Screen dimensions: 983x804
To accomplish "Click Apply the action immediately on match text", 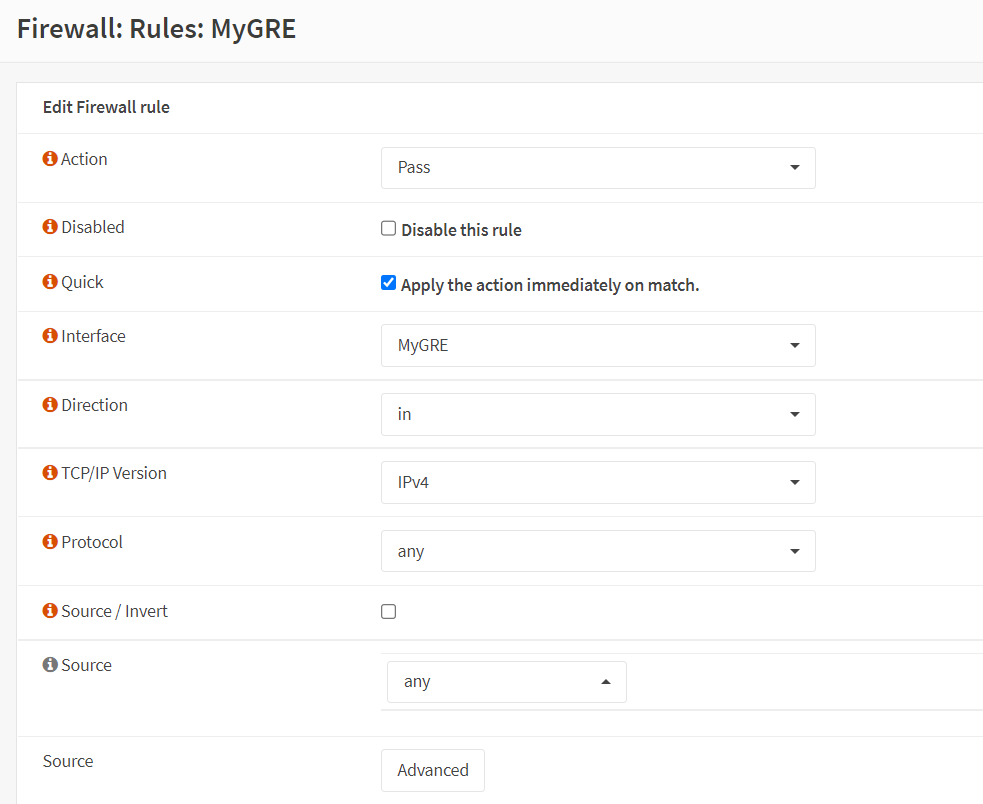I will (550, 285).
